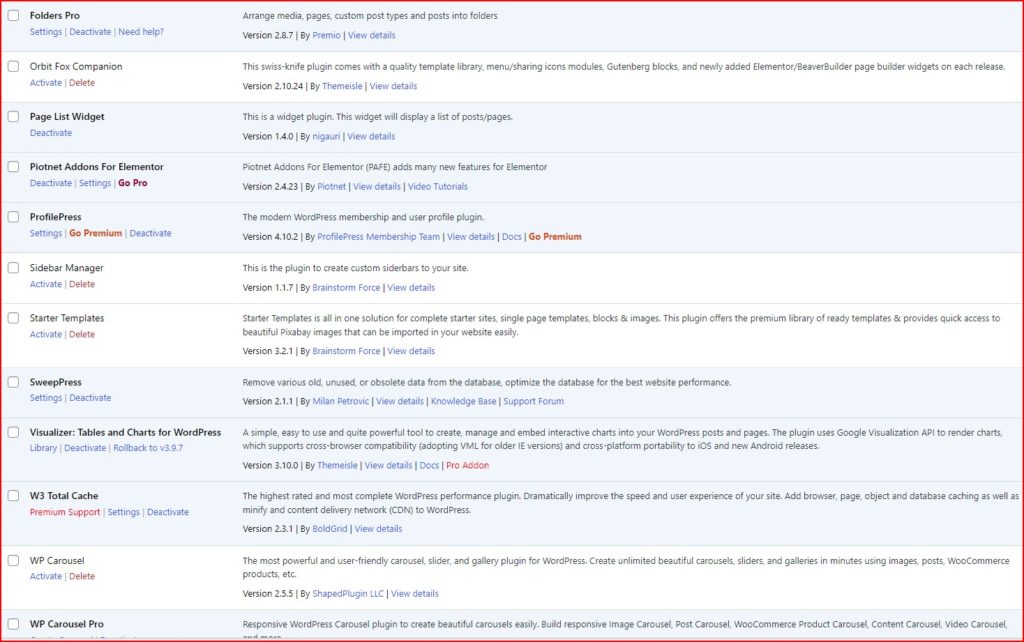Deactivate Piotnet Addons For Elementor

click(x=51, y=183)
